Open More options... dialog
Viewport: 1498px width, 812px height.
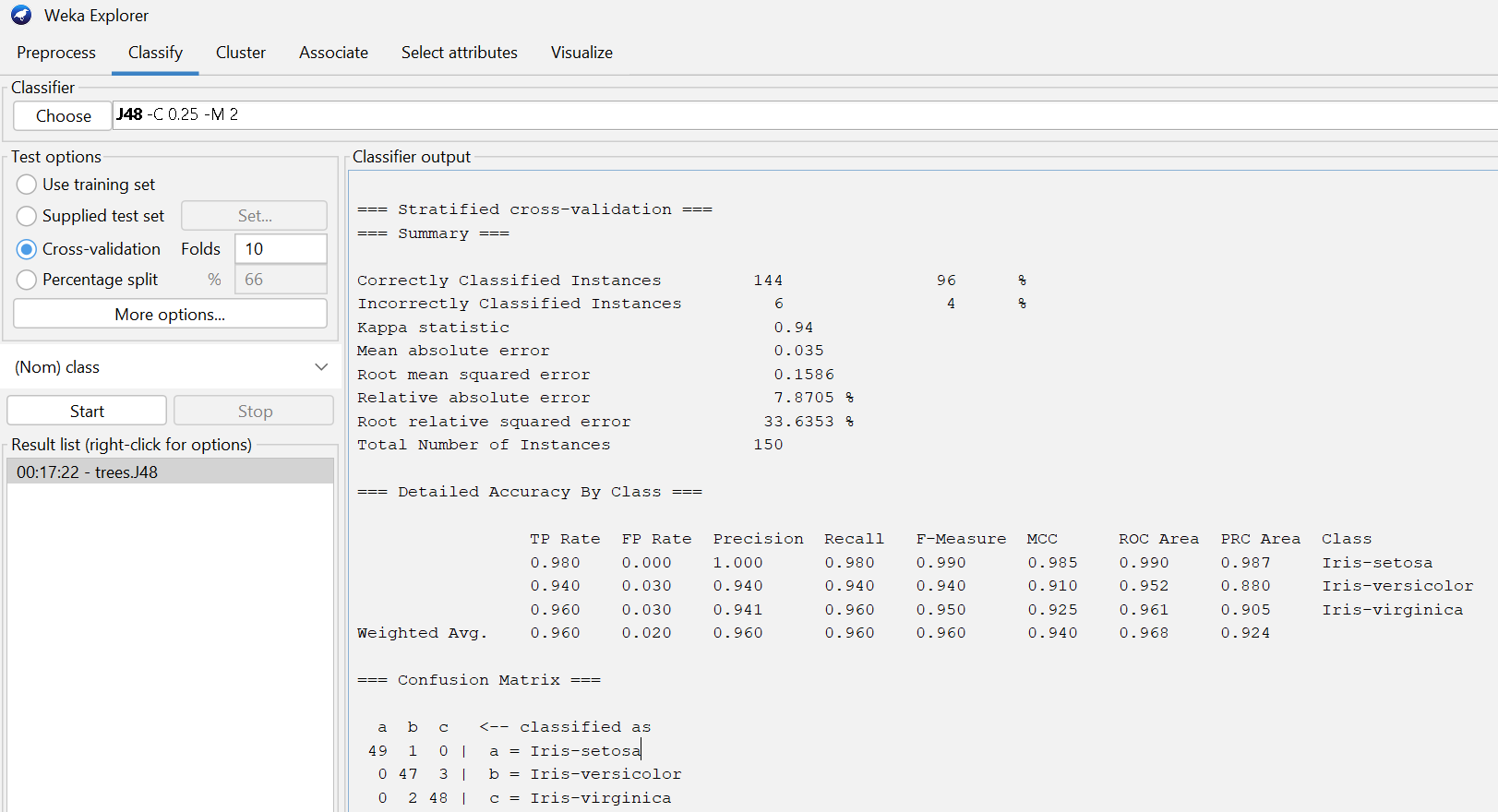click(x=170, y=314)
